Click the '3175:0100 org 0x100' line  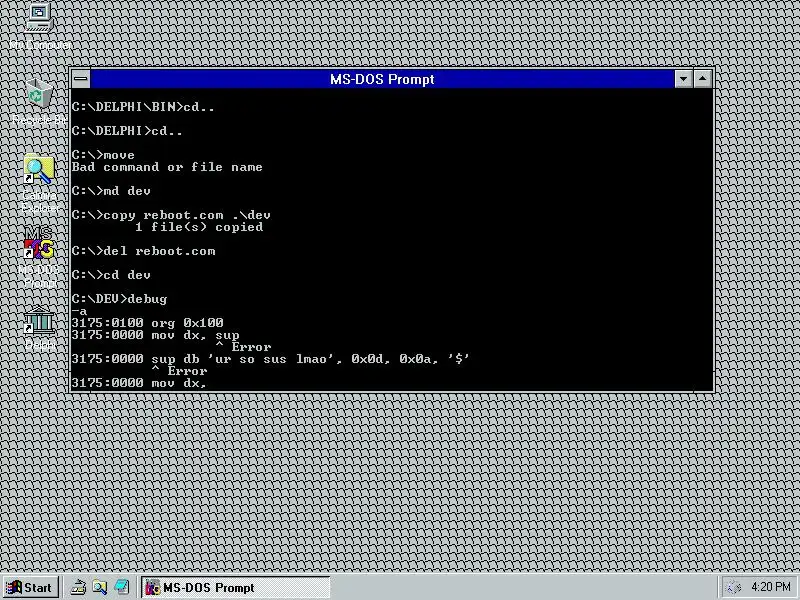click(147, 323)
